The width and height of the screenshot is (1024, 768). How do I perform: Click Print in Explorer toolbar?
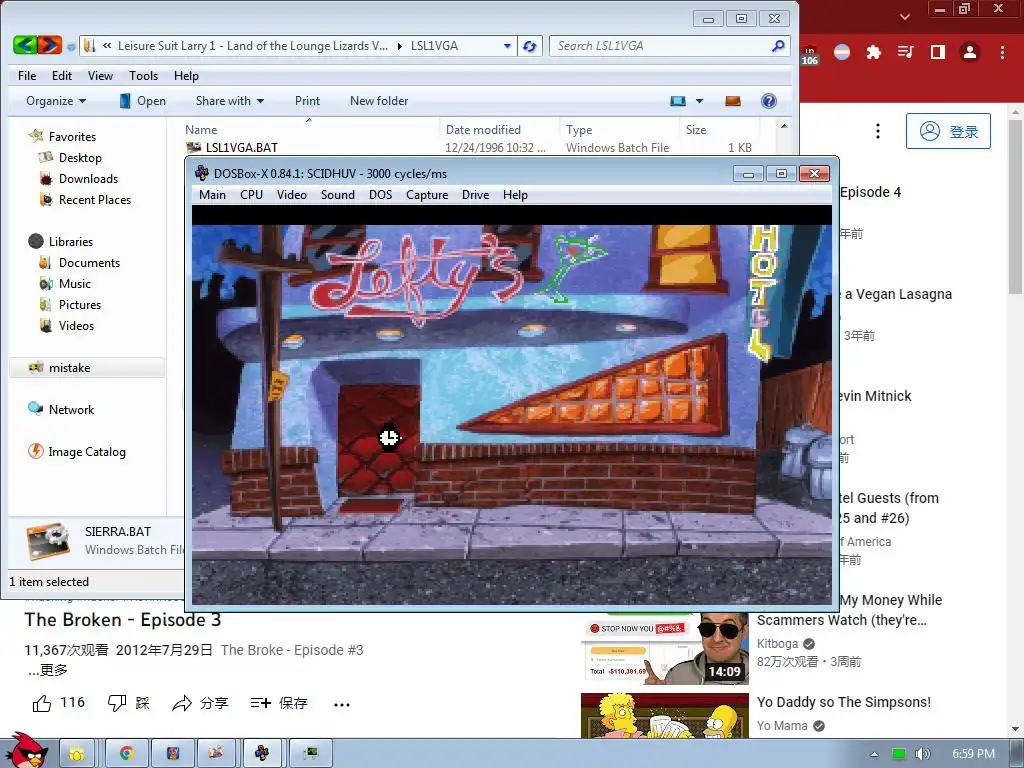click(307, 101)
